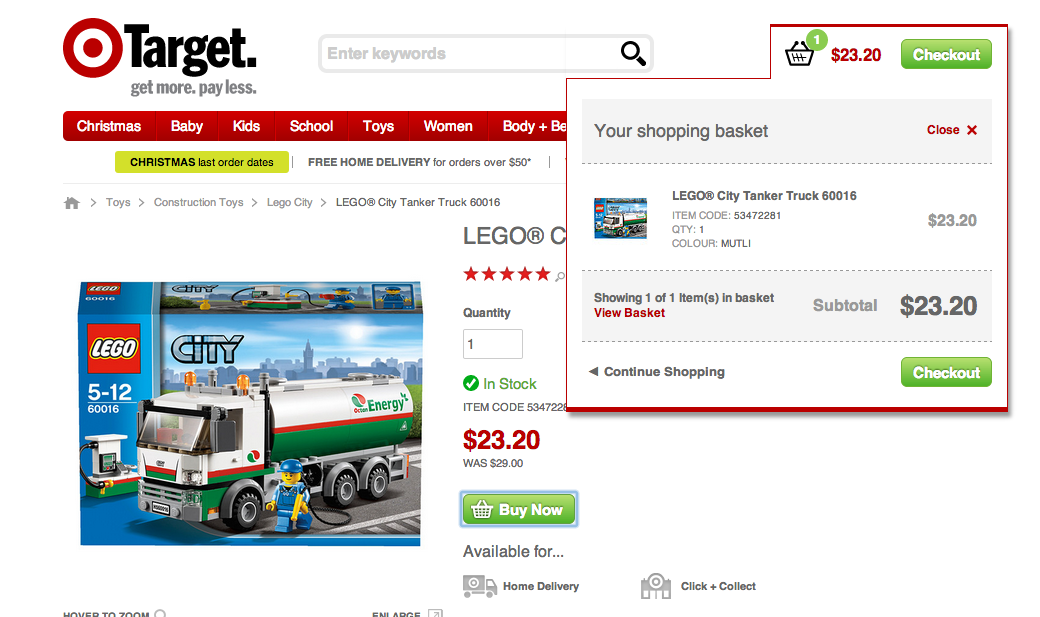Click the tanker truck thumbnail in basket

click(620, 218)
